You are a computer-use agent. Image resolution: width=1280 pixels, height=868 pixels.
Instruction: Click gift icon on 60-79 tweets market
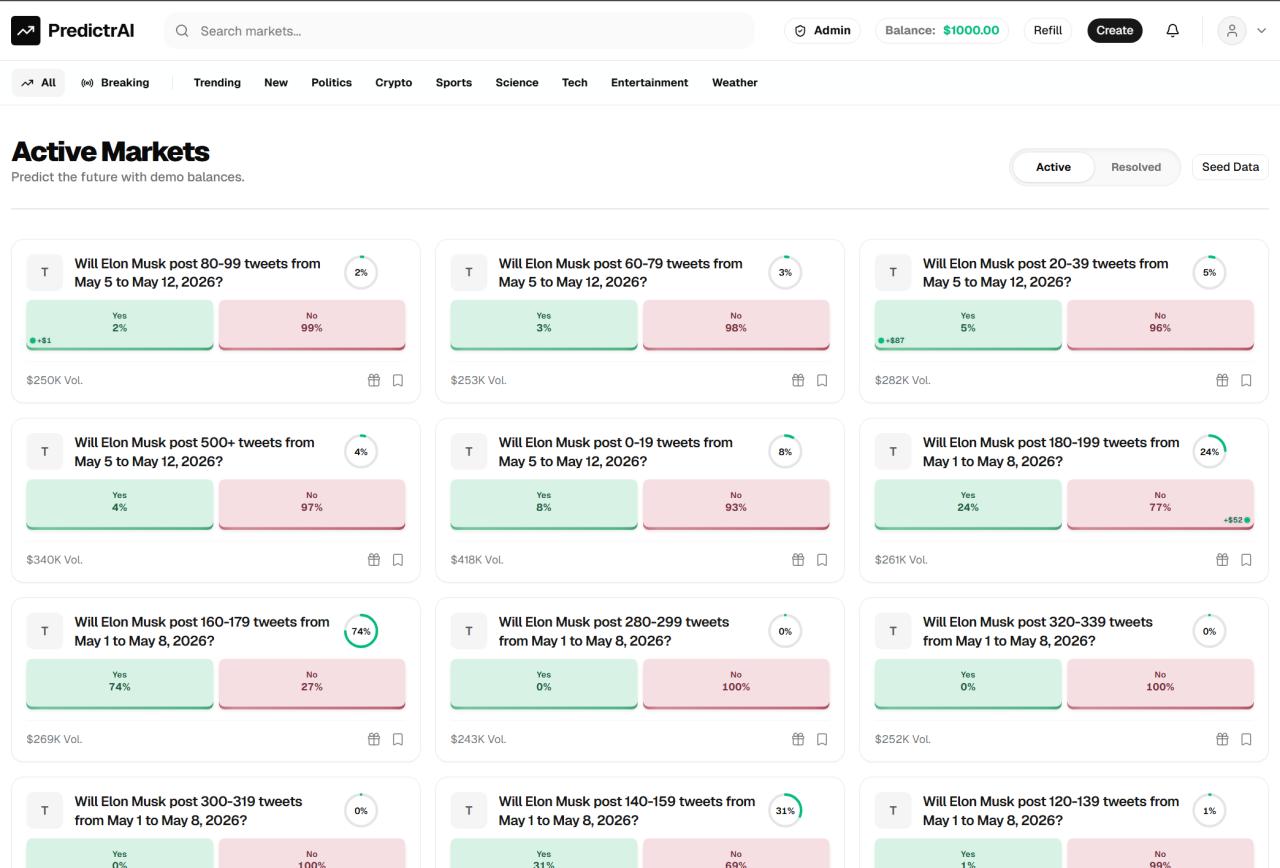point(798,380)
